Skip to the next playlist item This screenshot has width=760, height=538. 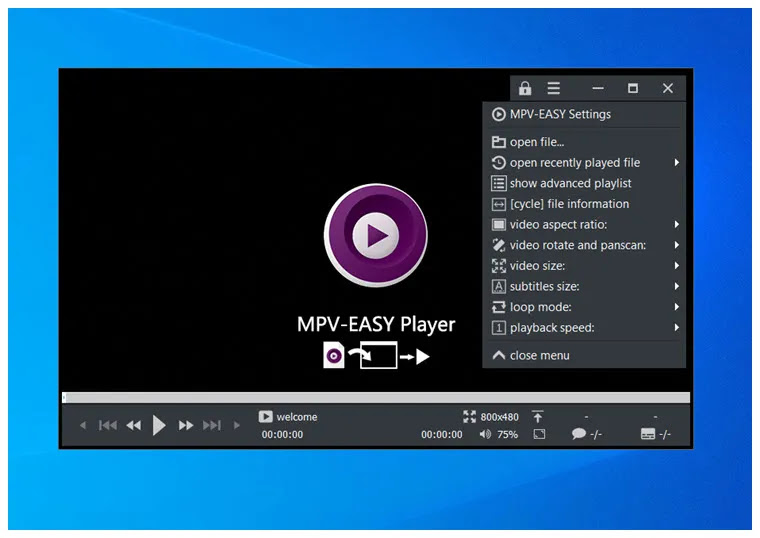pyautogui.click(x=212, y=426)
